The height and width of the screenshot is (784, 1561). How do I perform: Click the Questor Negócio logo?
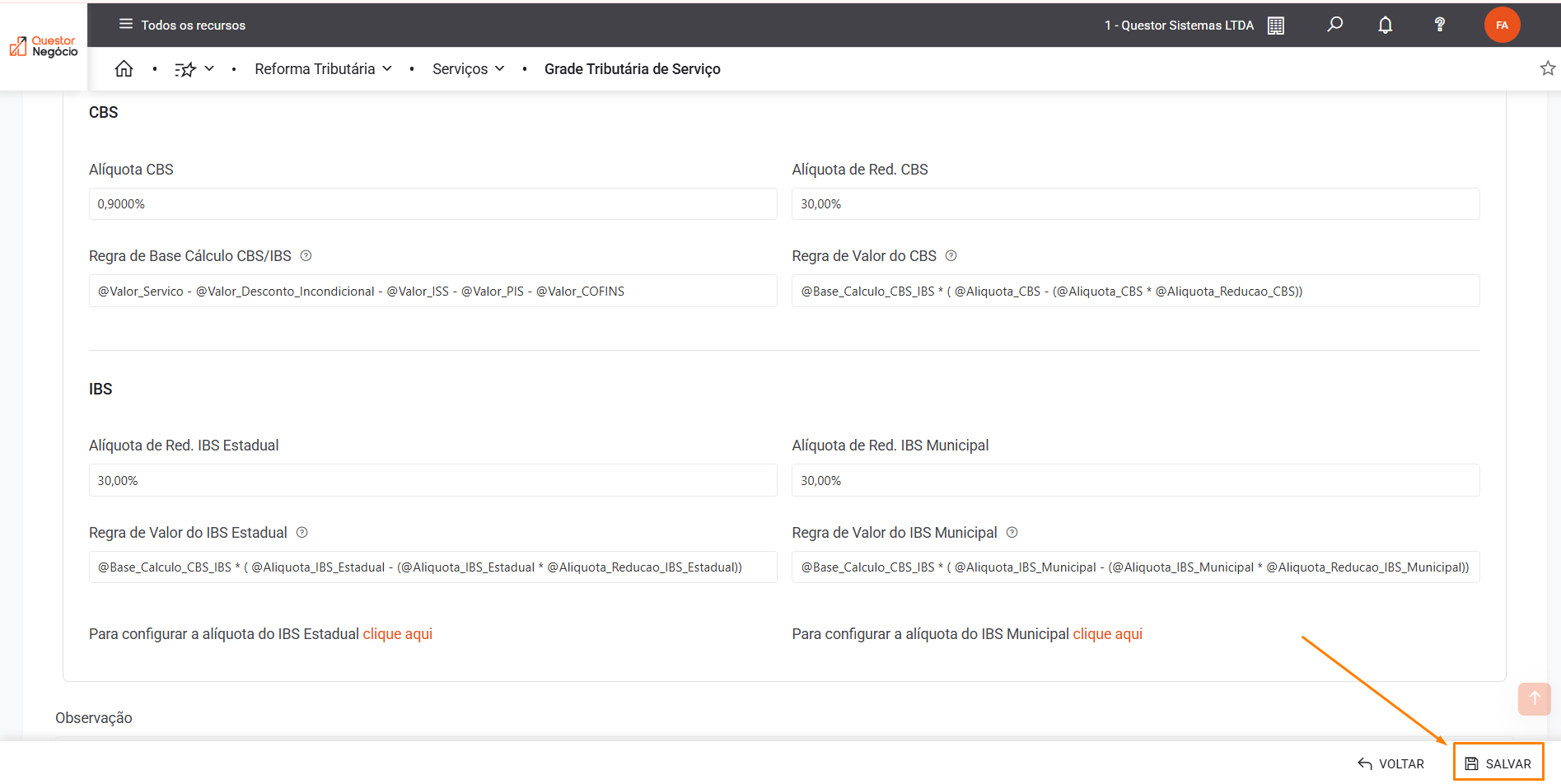click(x=44, y=46)
